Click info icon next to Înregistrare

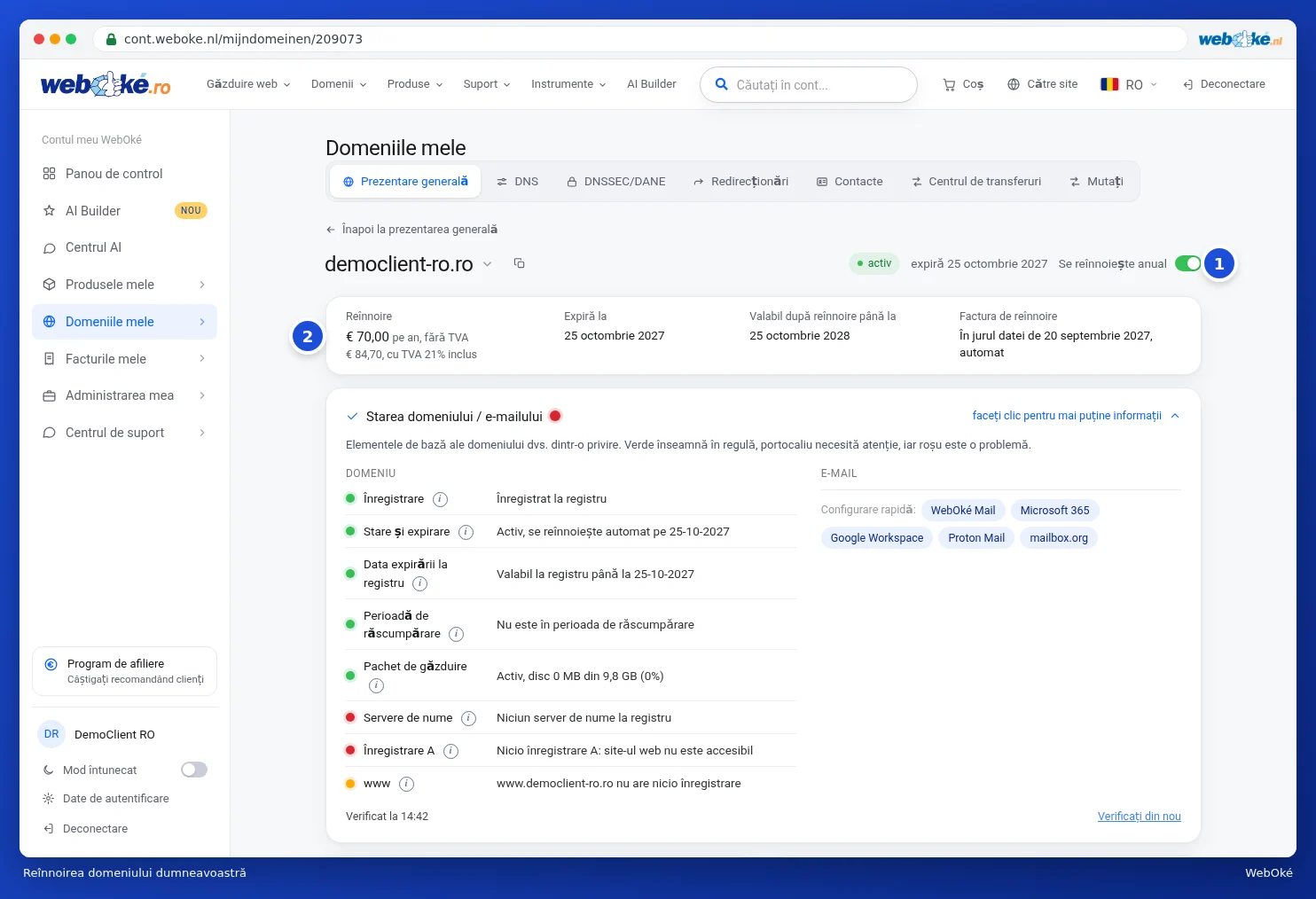coord(440,499)
